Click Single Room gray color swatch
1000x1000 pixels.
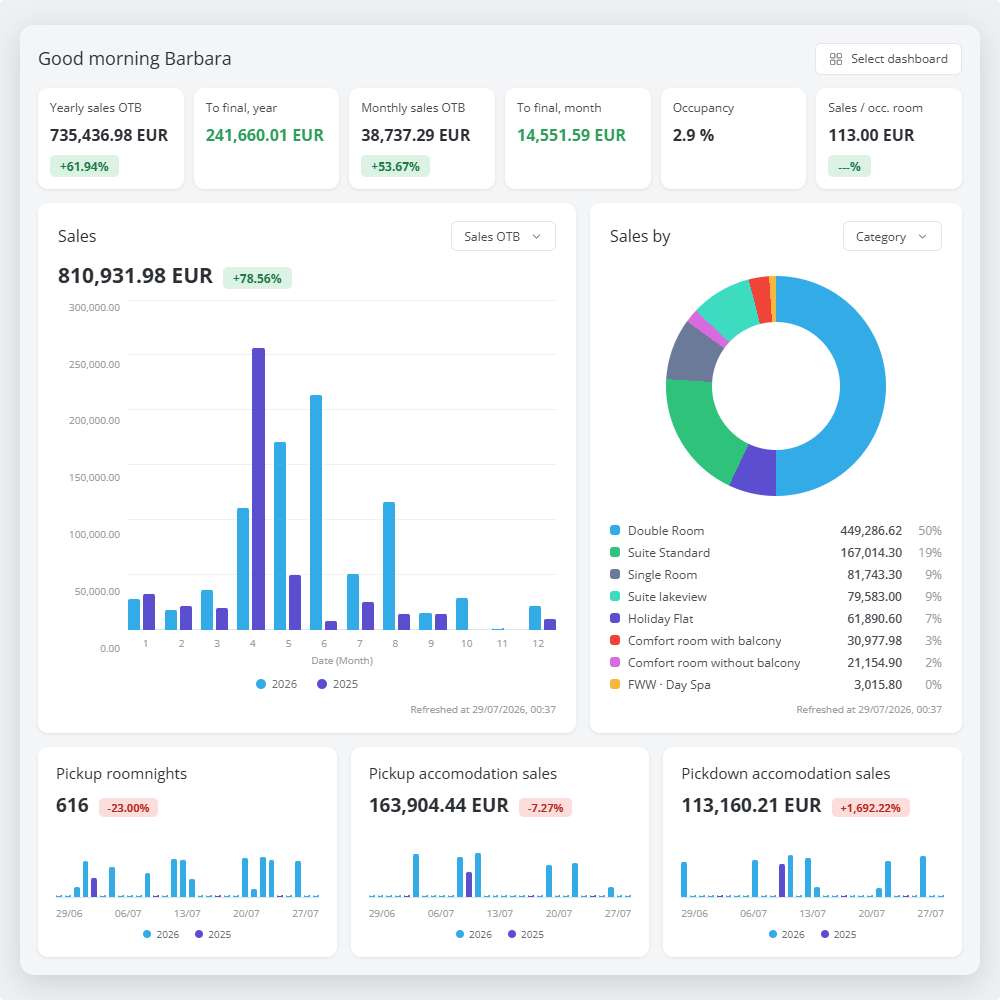[615, 574]
